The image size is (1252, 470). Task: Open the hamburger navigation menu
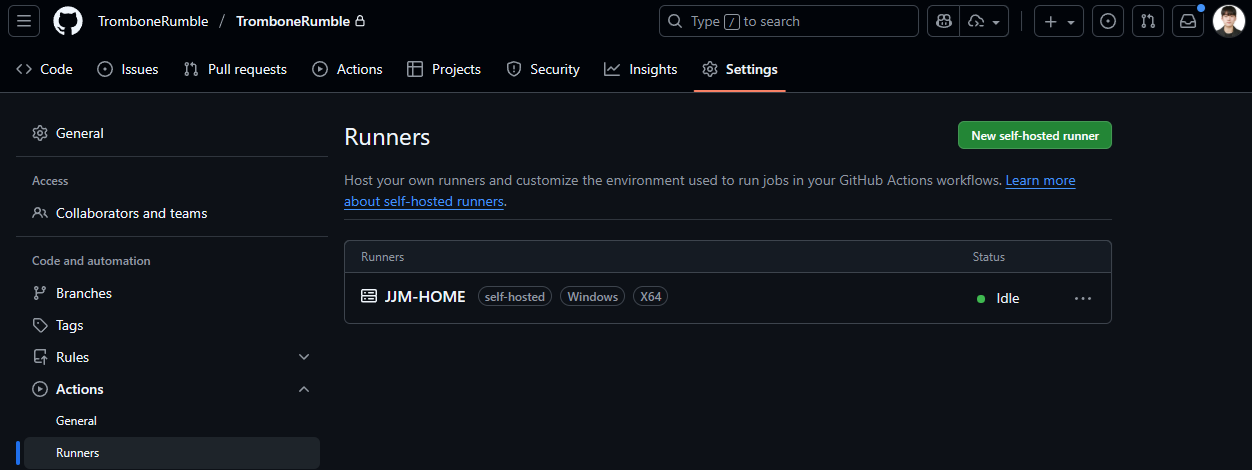pyautogui.click(x=24, y=21)
